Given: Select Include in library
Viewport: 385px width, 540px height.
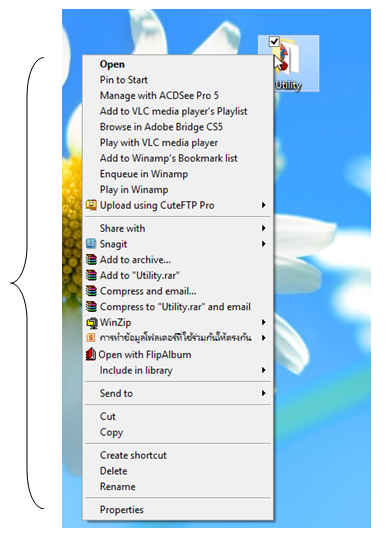Looking at the screenshot, I should pyautogui.click(x=178, y=370).
